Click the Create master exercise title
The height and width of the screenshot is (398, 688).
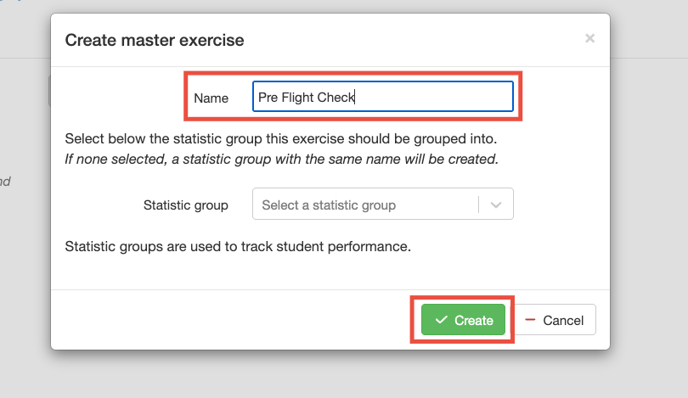coord(154,40)
